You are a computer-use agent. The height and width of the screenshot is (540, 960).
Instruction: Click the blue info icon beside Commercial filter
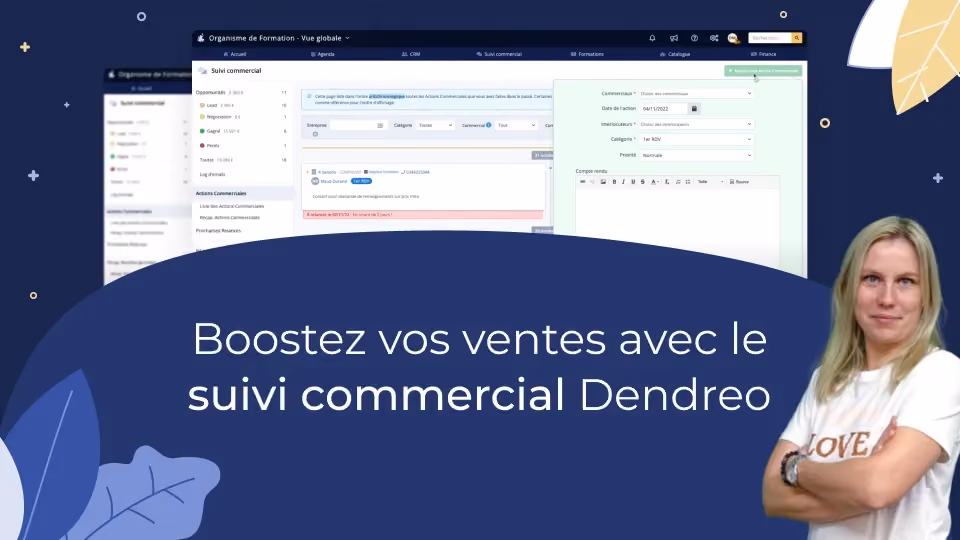[x=489, y=125]
